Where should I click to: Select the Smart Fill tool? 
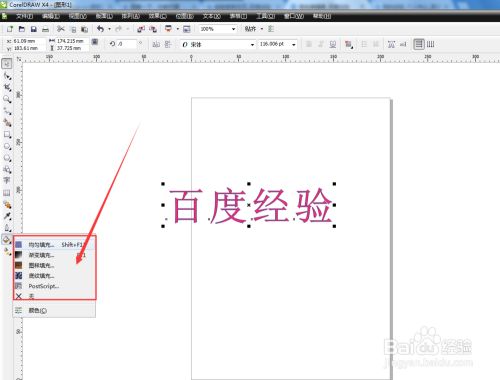point(7,123)
